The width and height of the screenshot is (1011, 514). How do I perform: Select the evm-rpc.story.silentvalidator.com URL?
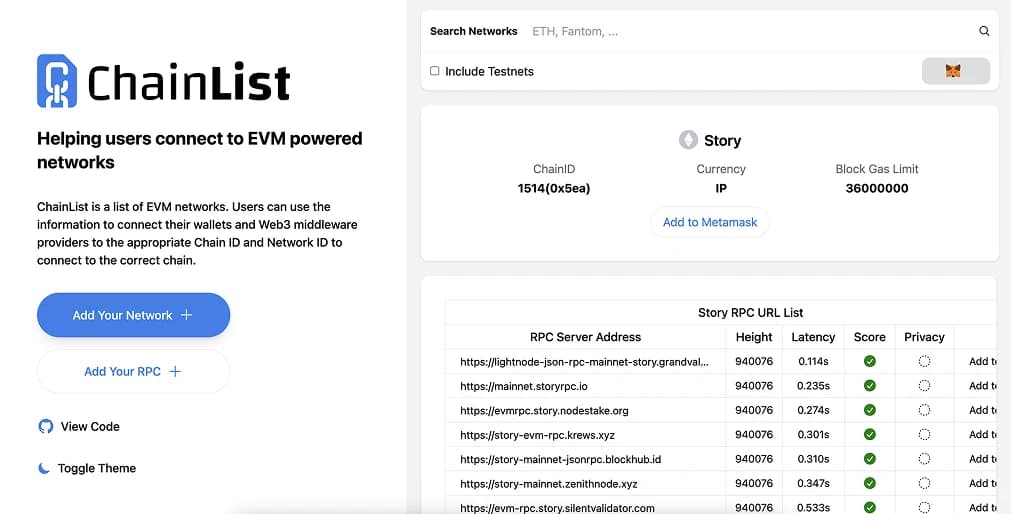tap(557, 508)
